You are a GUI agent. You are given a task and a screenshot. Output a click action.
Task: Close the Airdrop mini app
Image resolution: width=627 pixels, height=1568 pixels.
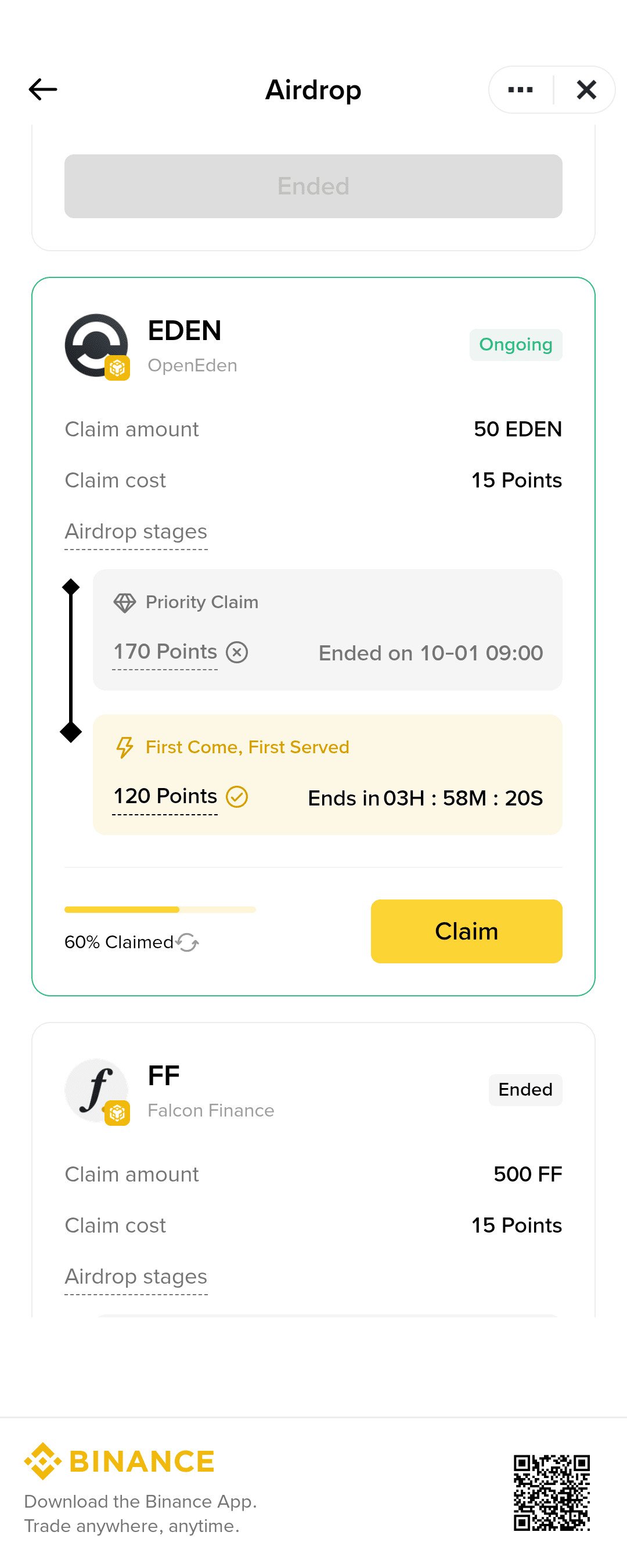coord(586,90)
